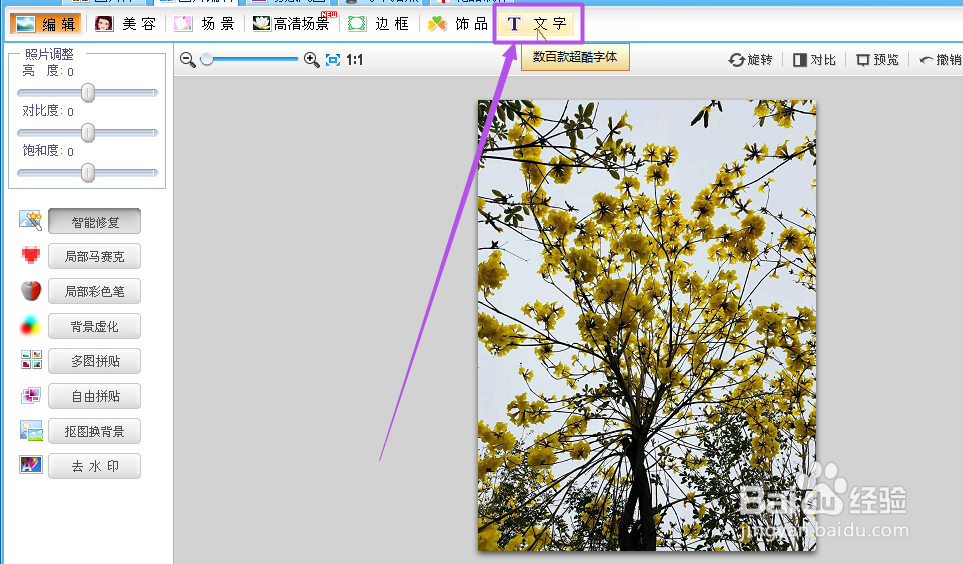Click the 局部马赛克 mosaic button

pos(95,256)
